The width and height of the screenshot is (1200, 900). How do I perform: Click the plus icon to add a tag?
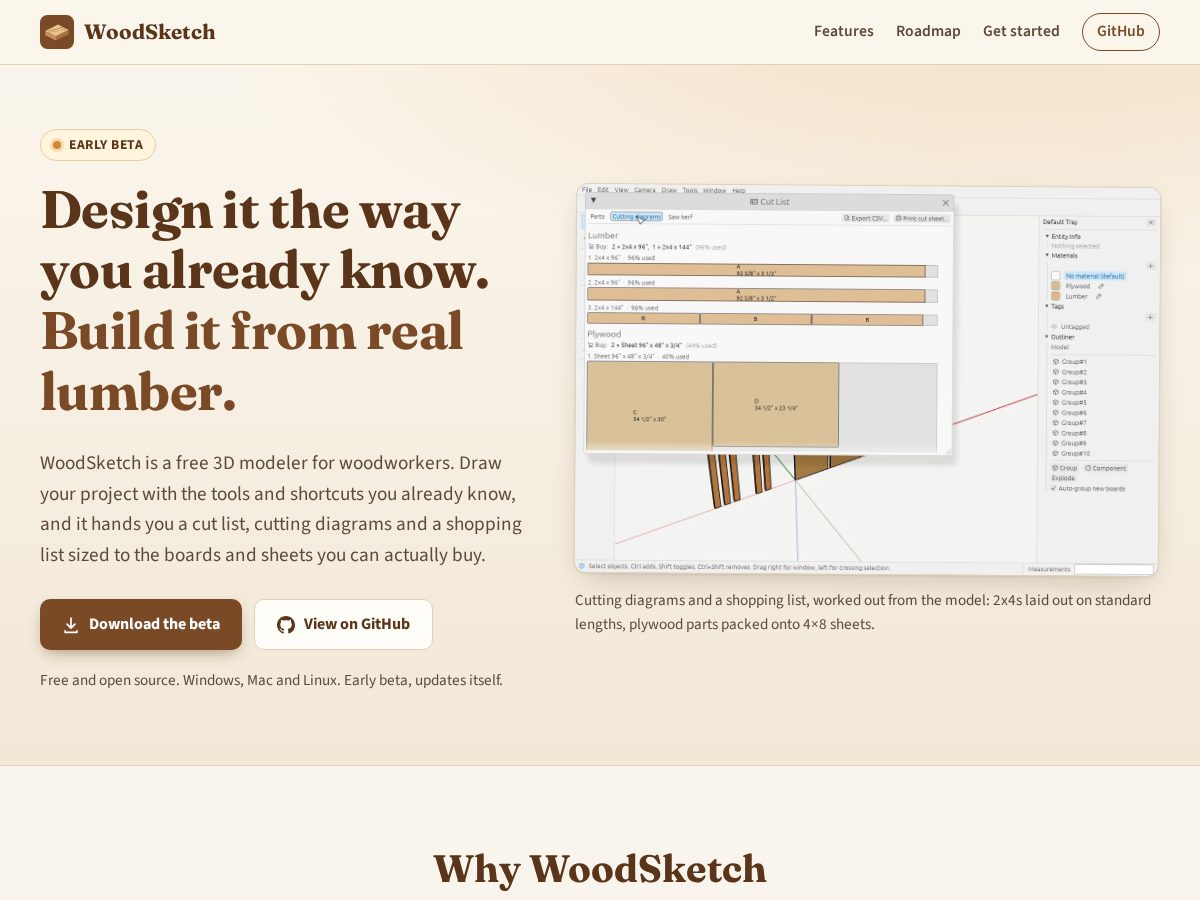pos(1150,317)
